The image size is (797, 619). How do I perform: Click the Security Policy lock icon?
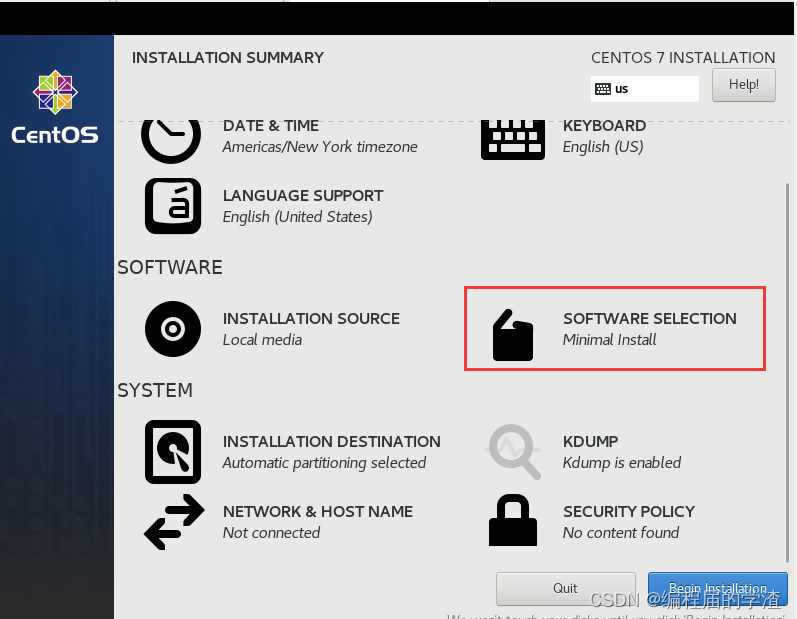click(x=513, y=520)
